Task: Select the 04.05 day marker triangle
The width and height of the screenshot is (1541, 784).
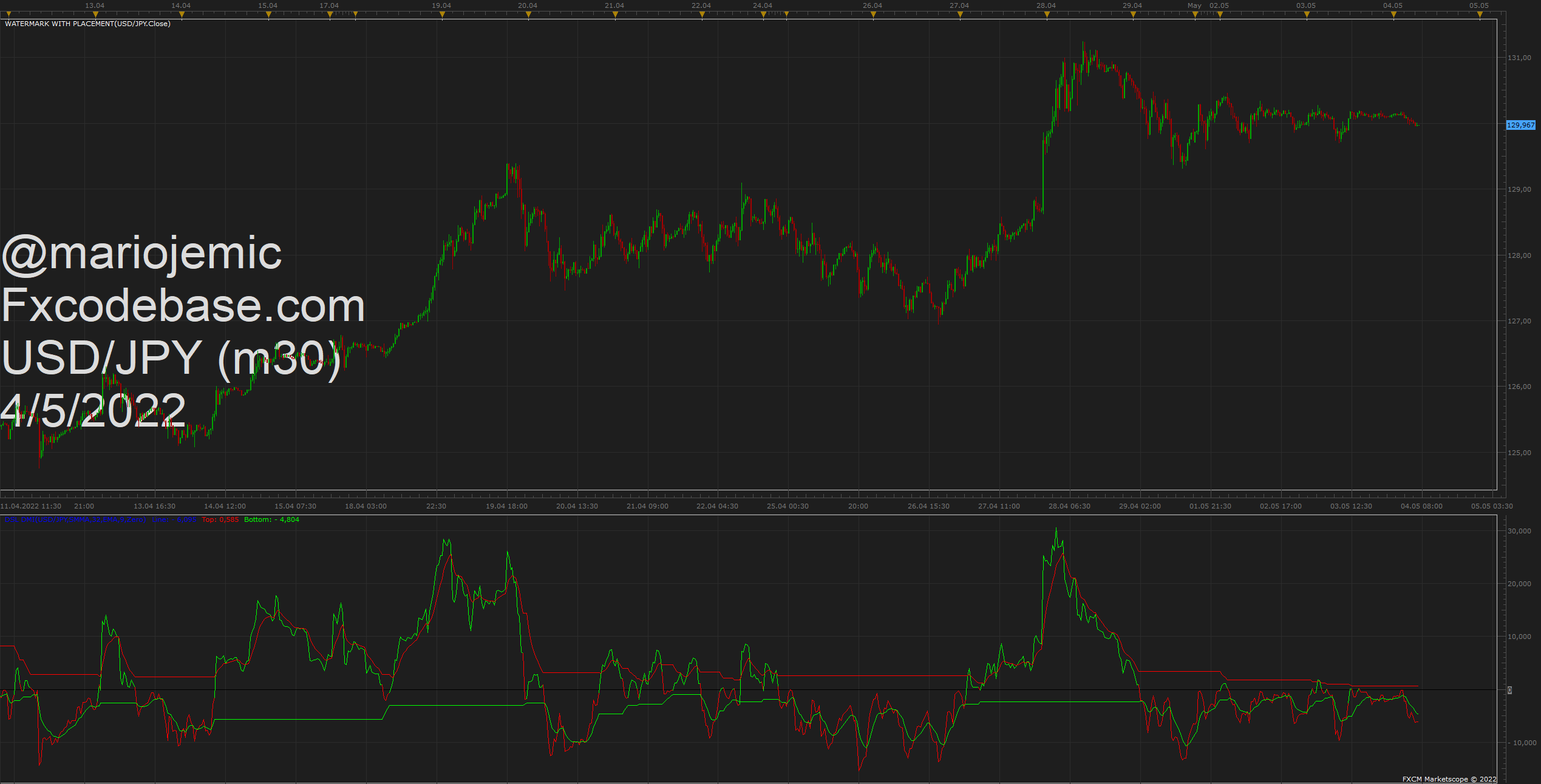Action: click(x=1393, y=15)
